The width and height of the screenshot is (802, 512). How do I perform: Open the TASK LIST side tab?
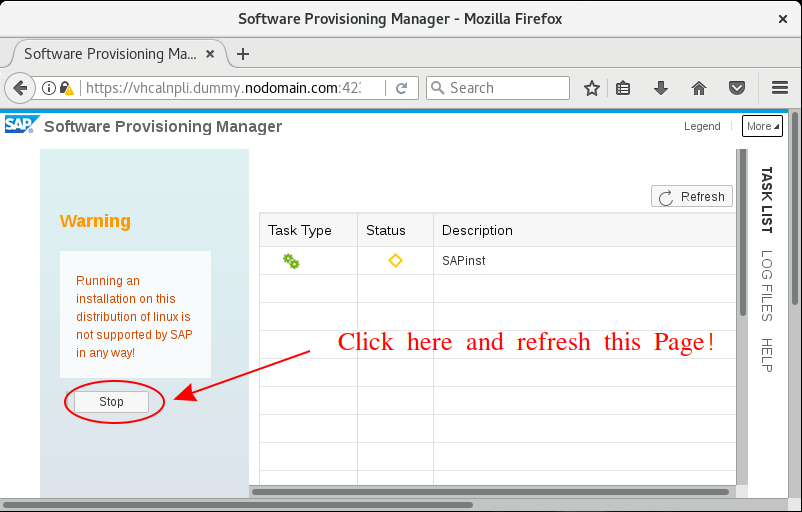click(x=766, y=200)
